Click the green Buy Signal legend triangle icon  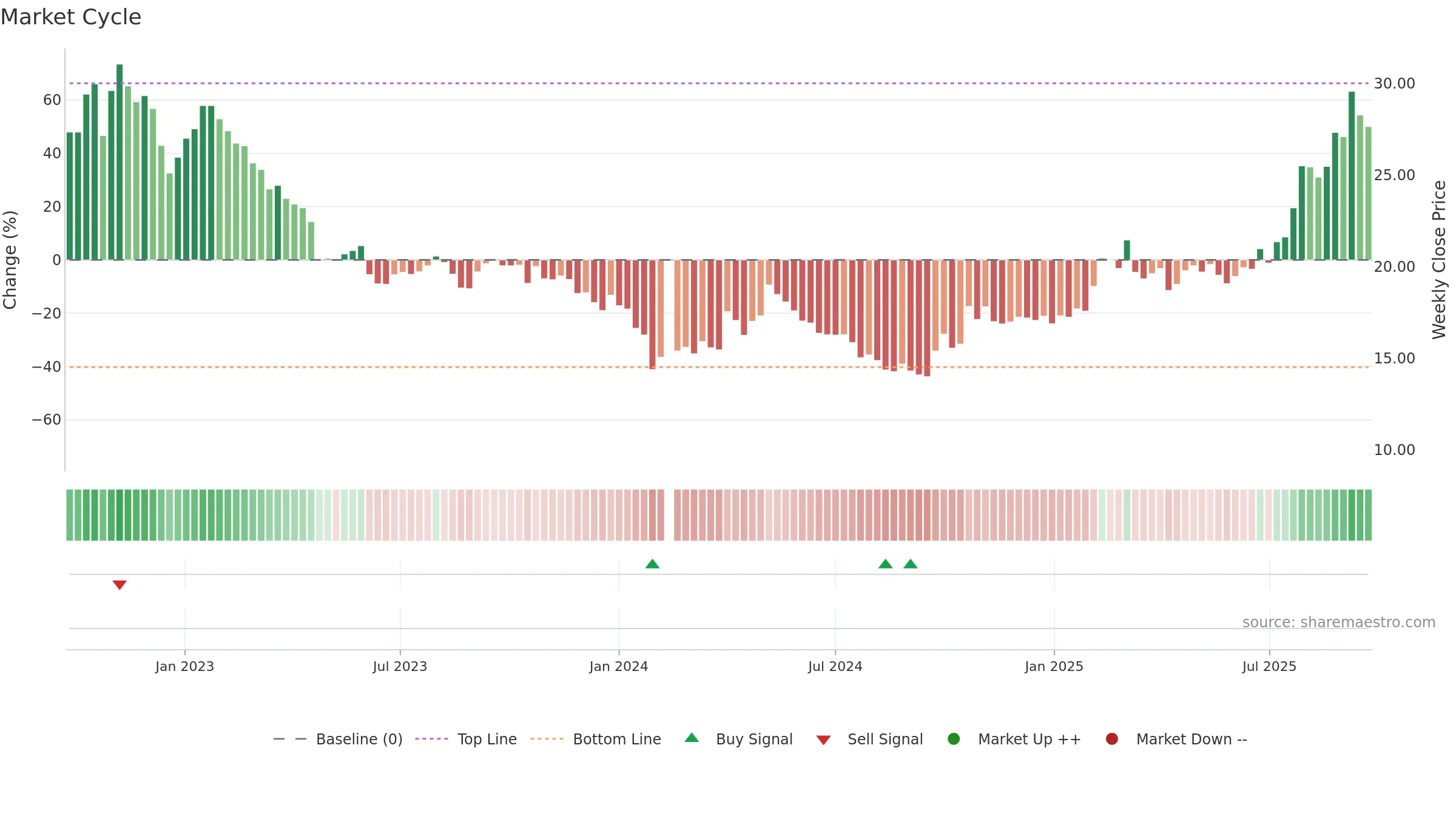coord(692,738)
